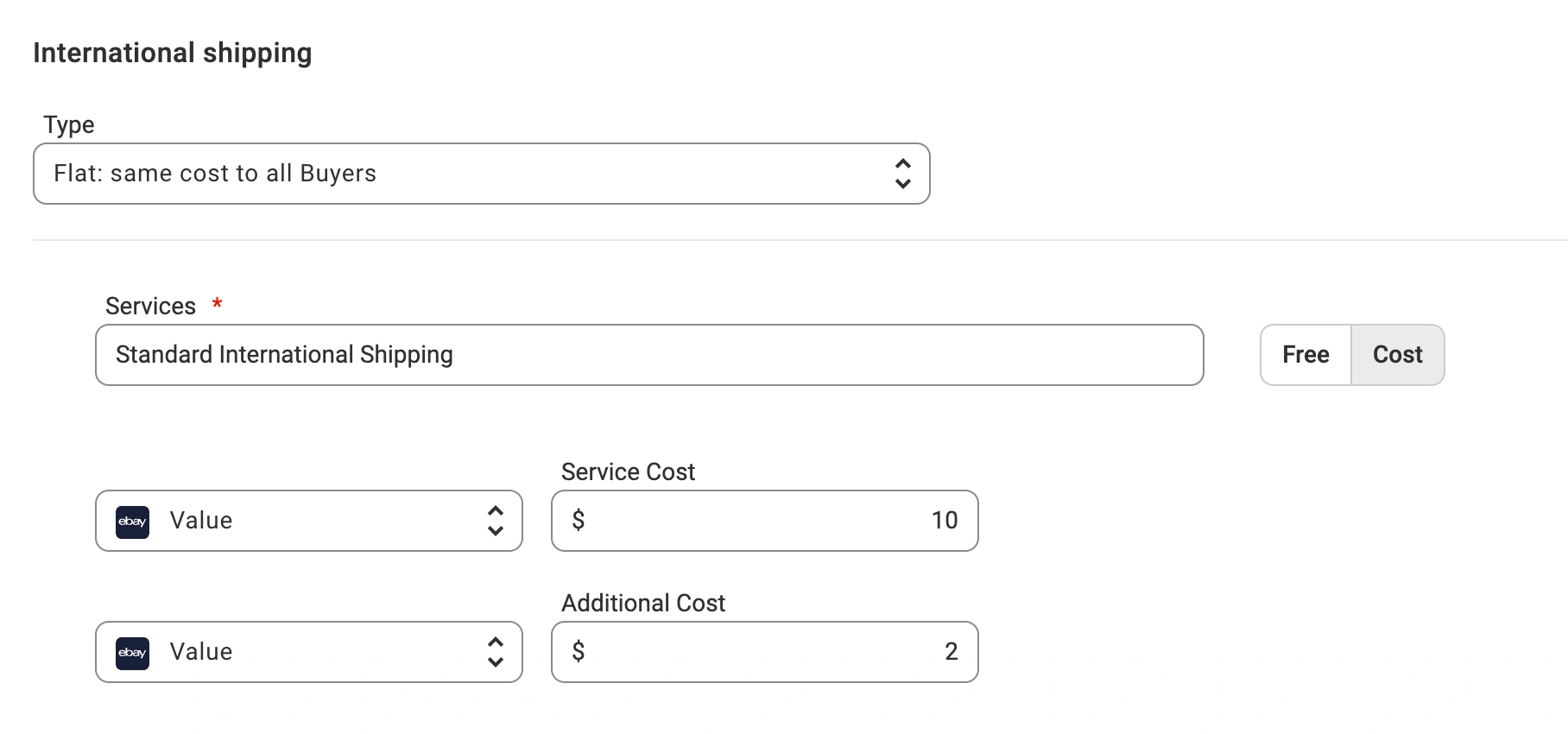The image size is (1568, 734).
Task: Open the Type dropdown showing Flat shipping
Action: click(x=481, y=173)
